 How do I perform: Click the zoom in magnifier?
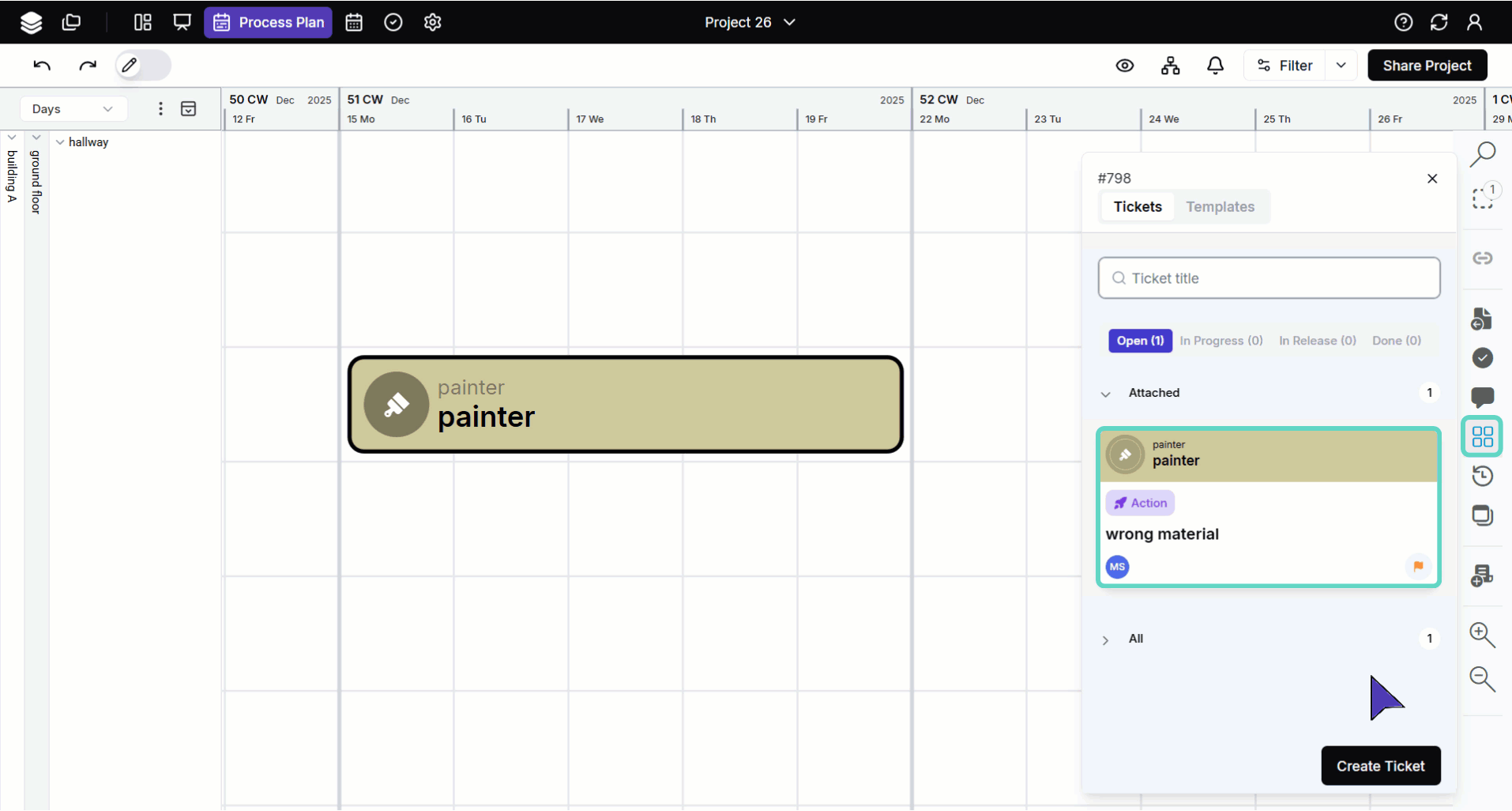coord(1482,635)
